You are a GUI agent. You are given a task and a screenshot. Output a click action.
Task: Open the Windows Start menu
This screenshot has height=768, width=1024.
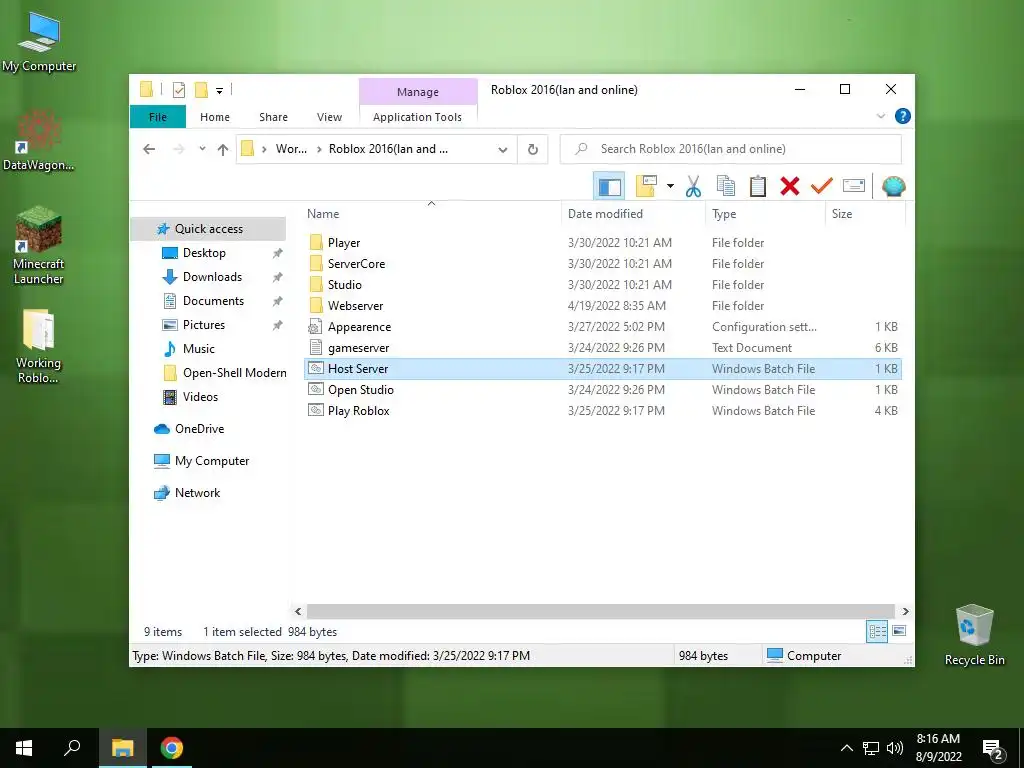[24, 748]
